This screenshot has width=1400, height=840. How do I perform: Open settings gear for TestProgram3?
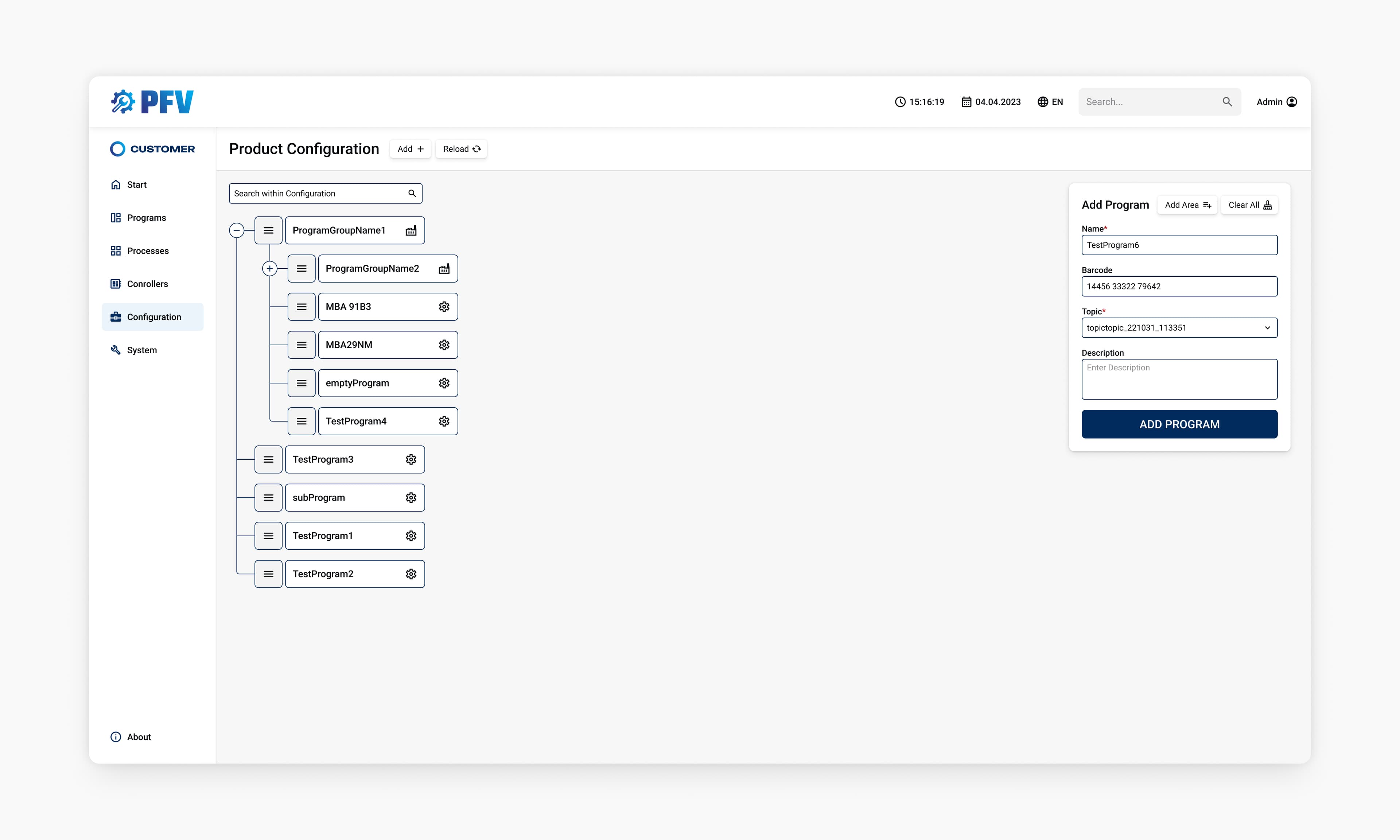coord(411,460)
